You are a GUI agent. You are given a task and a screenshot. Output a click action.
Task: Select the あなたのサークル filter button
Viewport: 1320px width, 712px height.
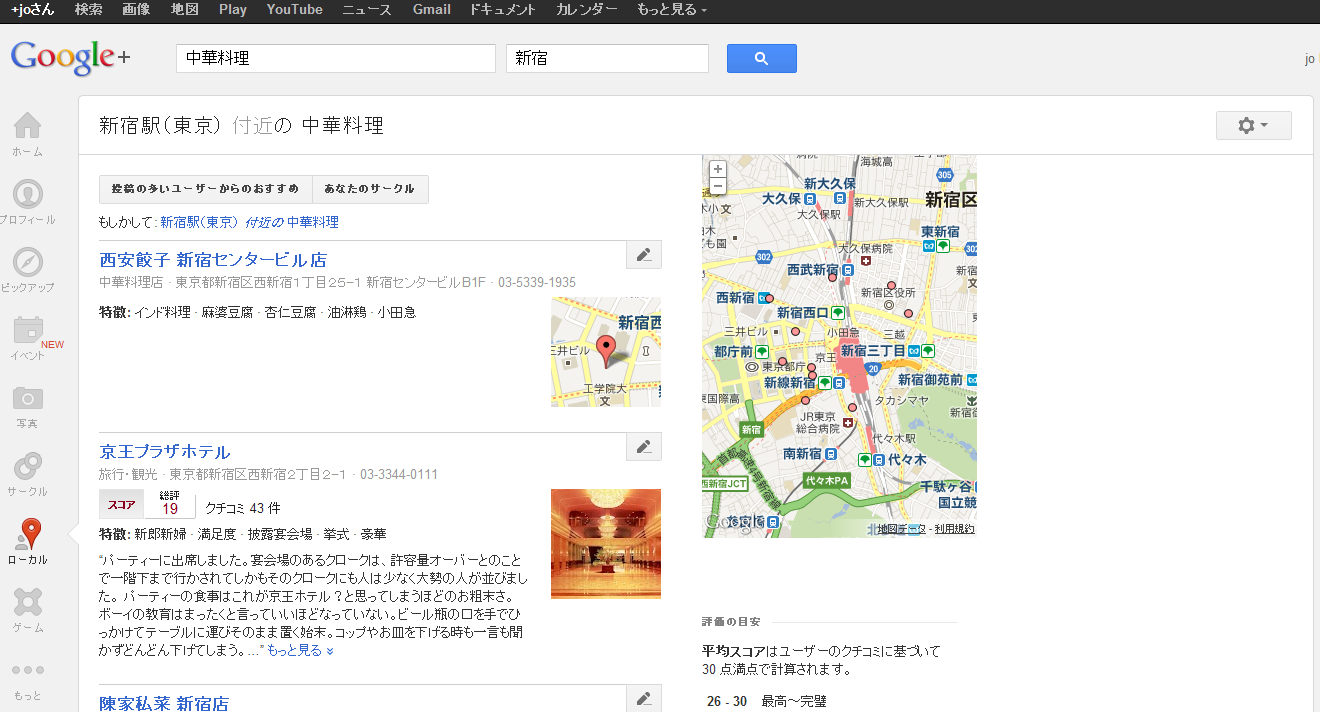[x=370, y=189]
